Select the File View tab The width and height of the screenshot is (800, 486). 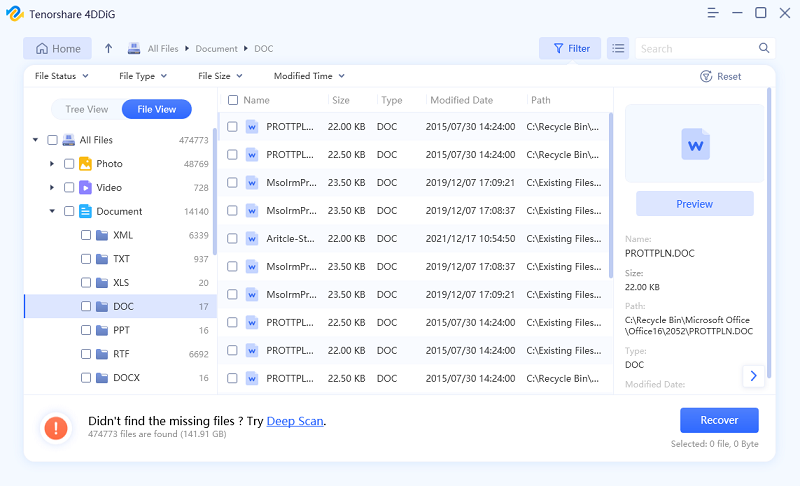157,109
